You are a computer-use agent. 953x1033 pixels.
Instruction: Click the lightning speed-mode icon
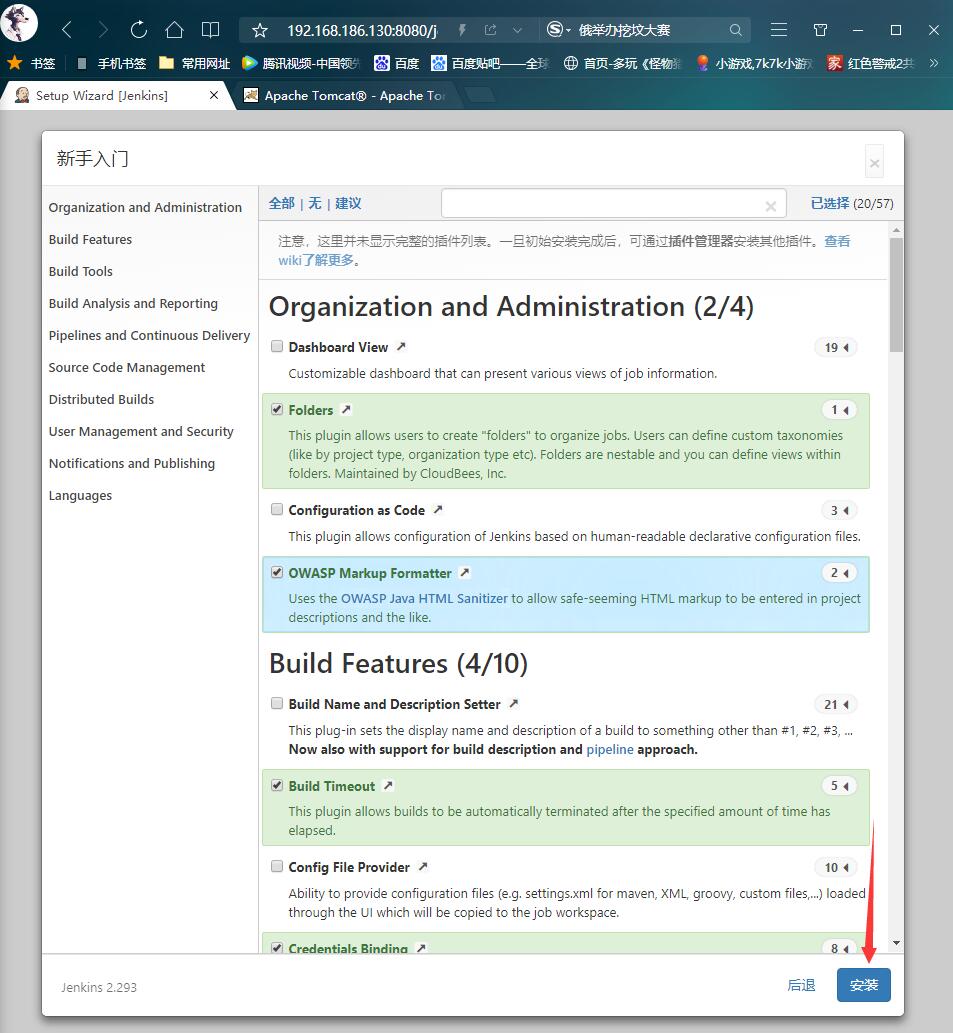coord(462,30)
